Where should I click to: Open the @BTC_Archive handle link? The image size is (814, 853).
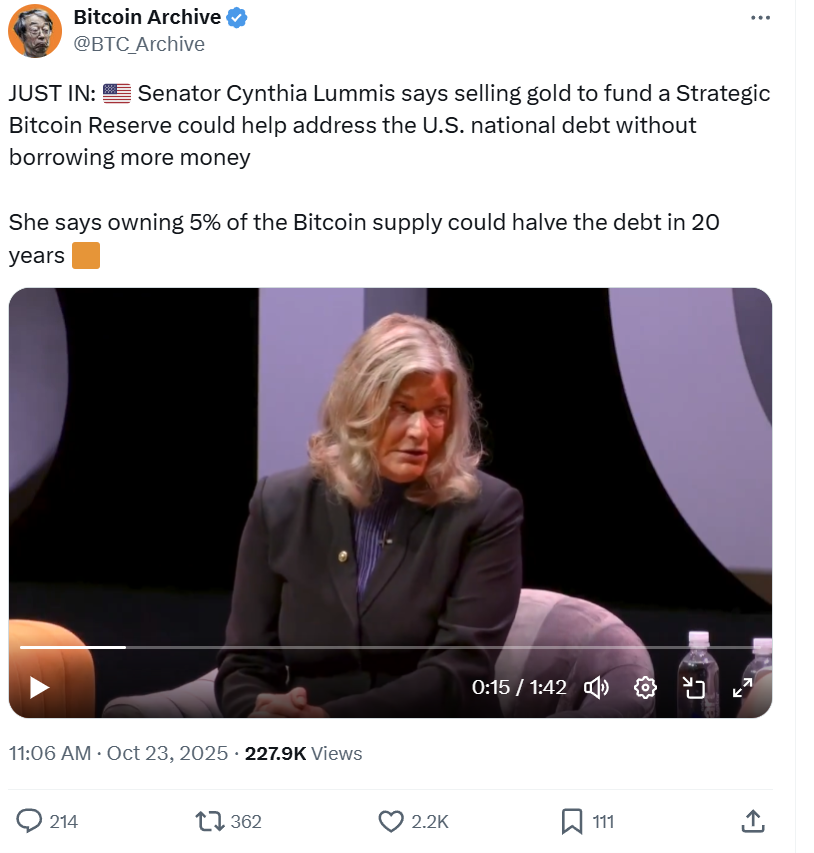pos(139,44)
